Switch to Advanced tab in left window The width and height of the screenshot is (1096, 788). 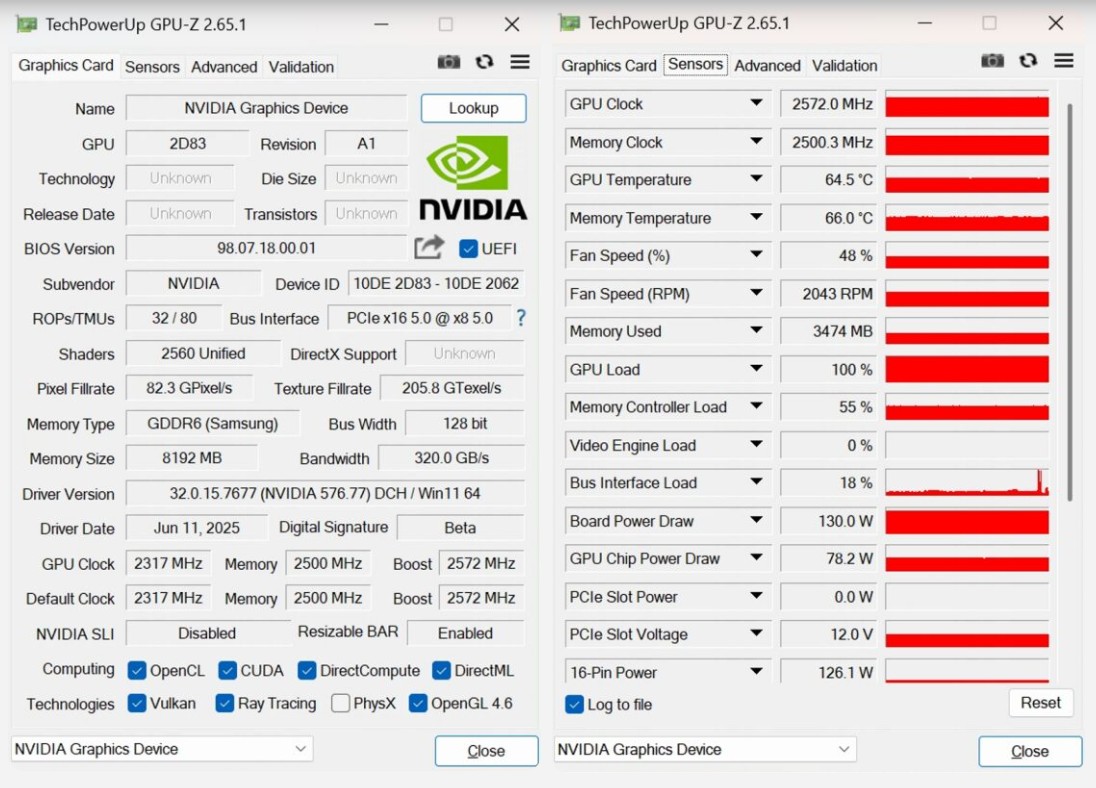[224, 67]
